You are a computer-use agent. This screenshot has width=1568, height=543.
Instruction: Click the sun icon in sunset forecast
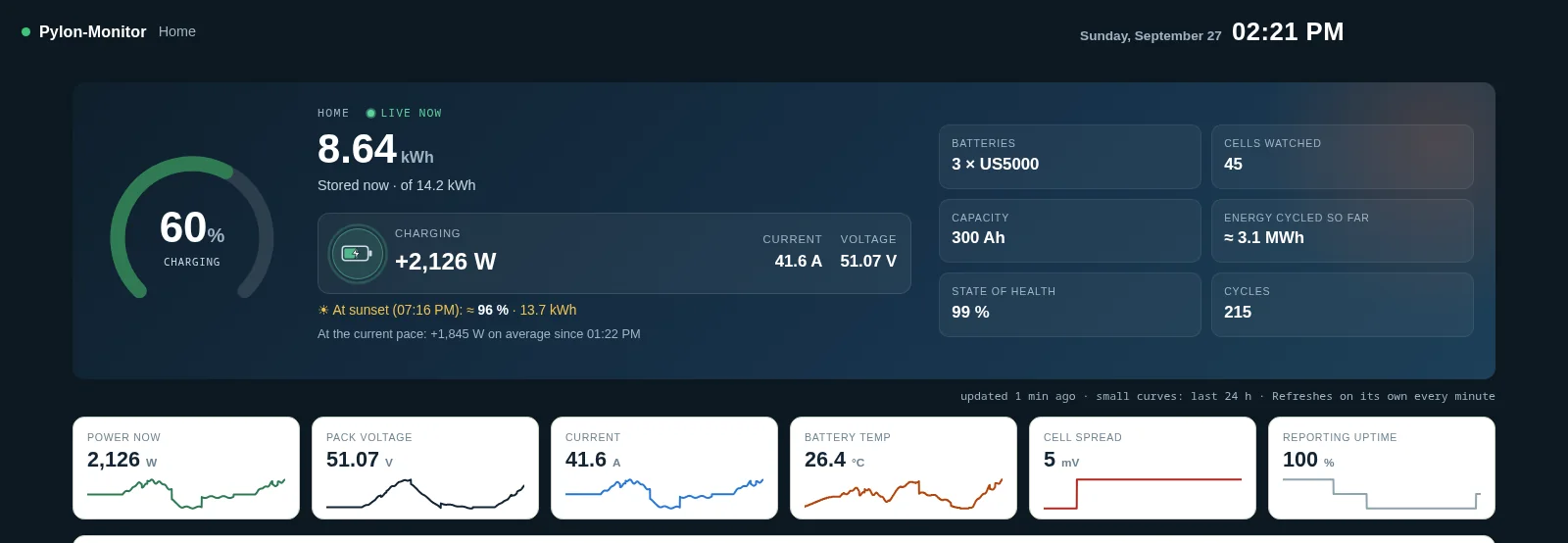(x=323, y=310)
